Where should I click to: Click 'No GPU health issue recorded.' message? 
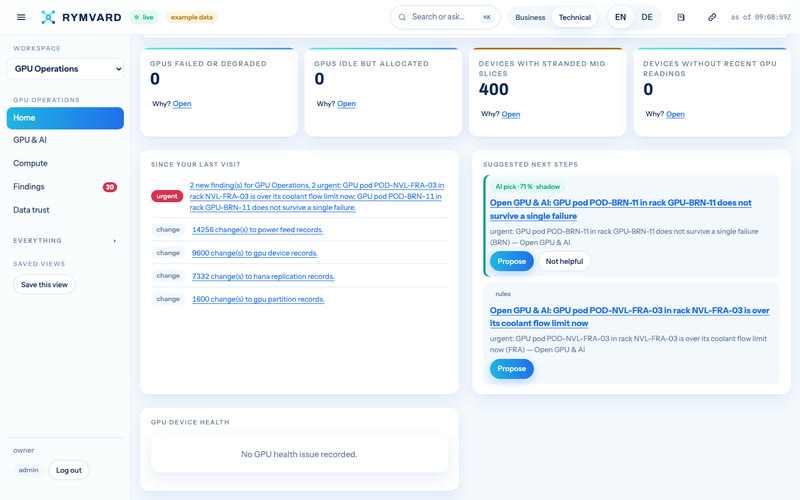click(299, 455)
